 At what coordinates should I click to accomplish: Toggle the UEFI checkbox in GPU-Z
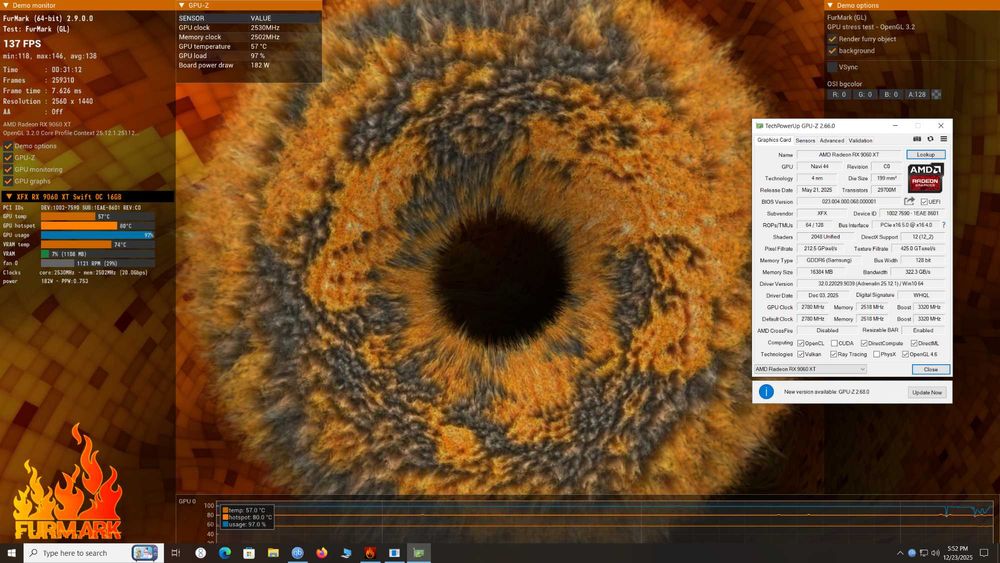(924, 202)
